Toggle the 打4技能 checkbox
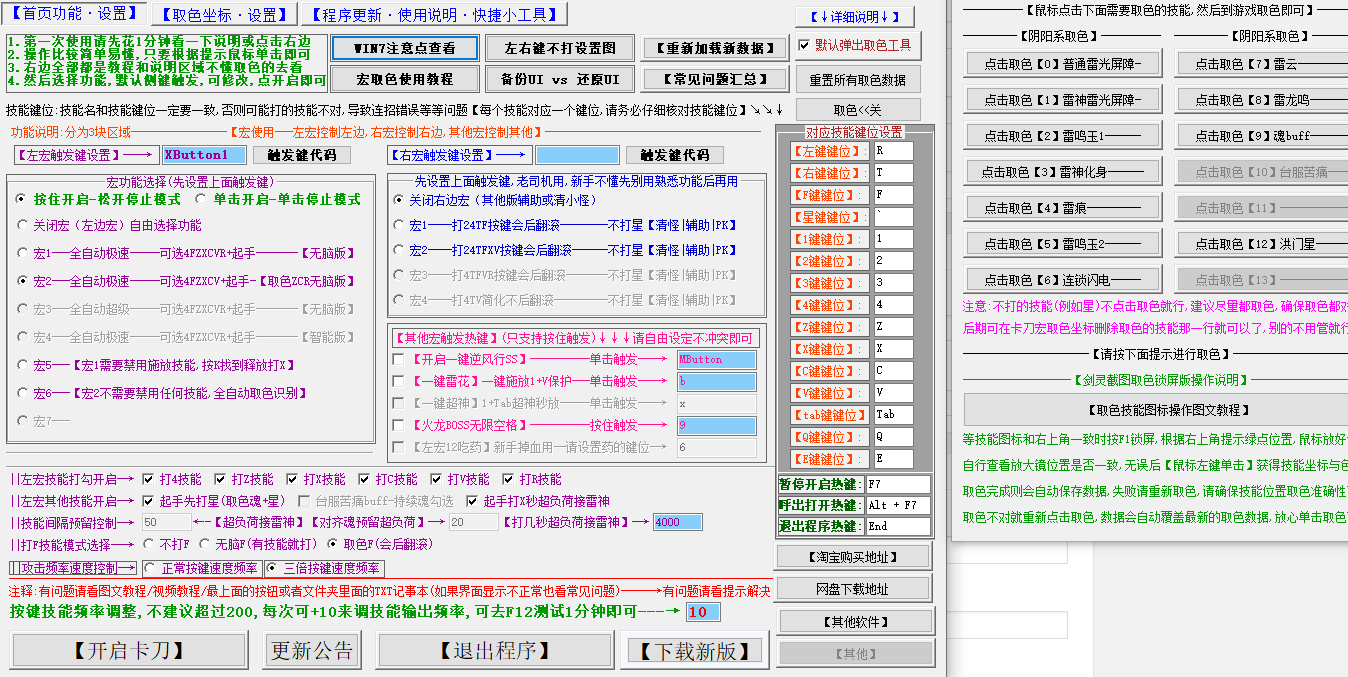The width and height of the screenshot is (1348, 677). point(148,479)
